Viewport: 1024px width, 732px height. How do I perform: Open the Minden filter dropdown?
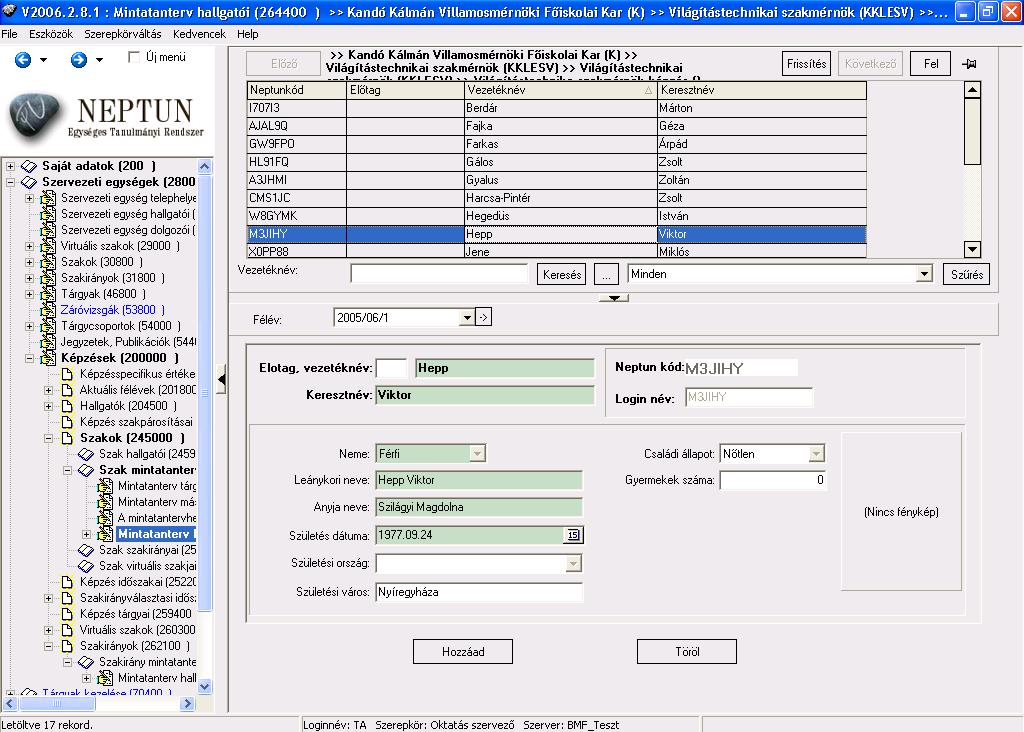(923, 274)
